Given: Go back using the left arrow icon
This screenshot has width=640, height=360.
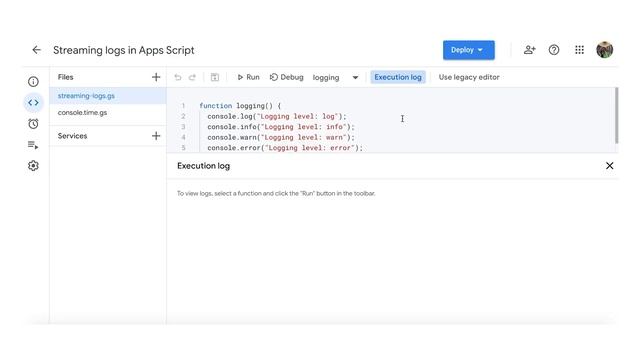Looking at the screenshot, I should pos(36,50).
